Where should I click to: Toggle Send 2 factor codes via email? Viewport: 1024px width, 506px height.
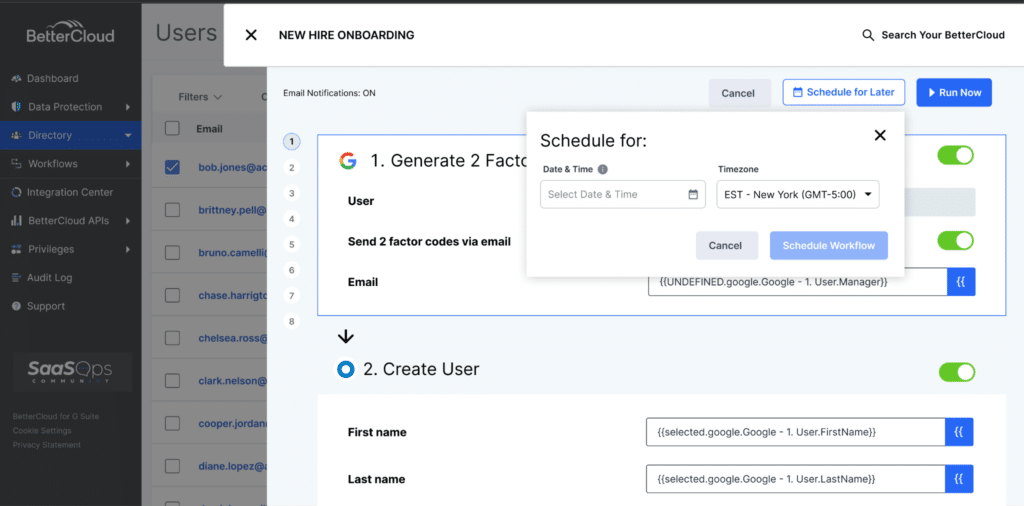(955, 240)
